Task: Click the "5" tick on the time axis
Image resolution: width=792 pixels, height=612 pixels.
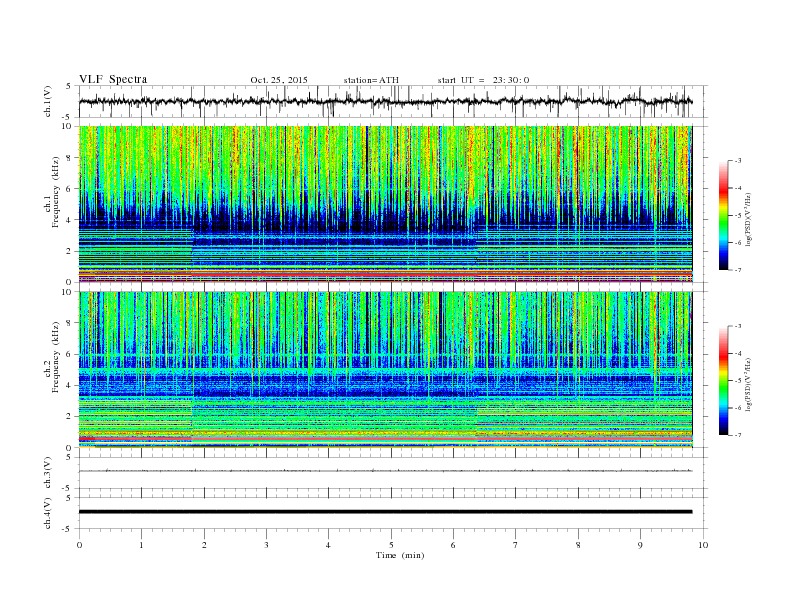Action: (391, 545)
